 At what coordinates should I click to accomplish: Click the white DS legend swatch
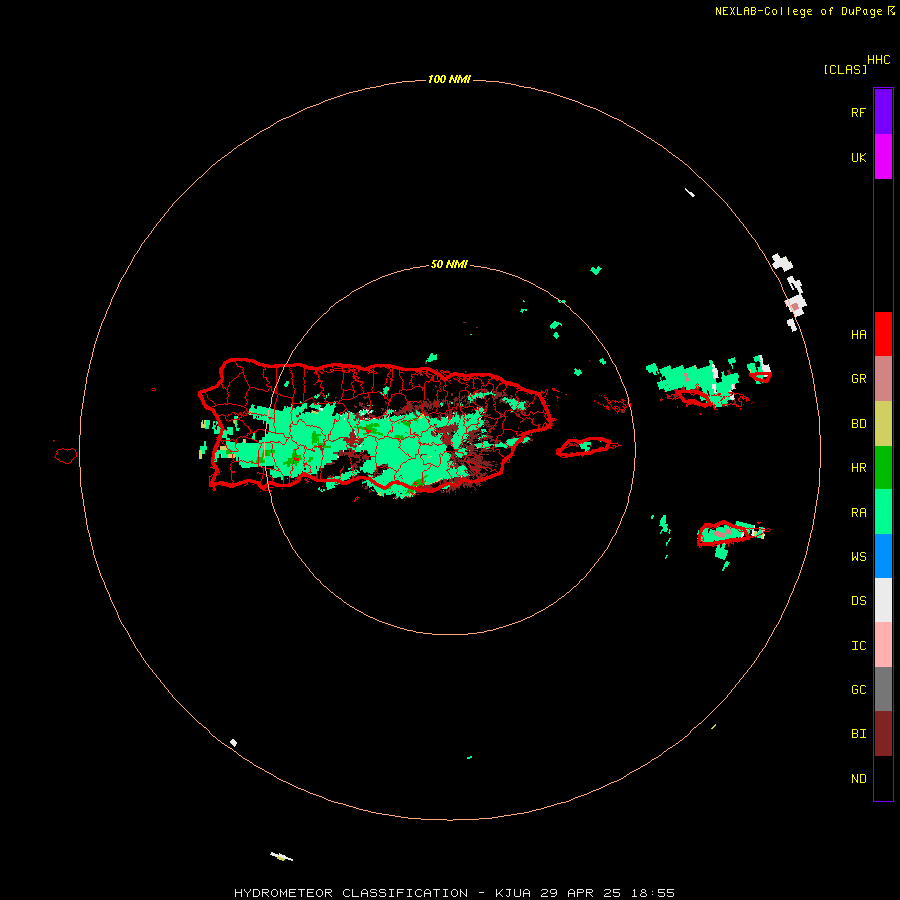point(883,600)
